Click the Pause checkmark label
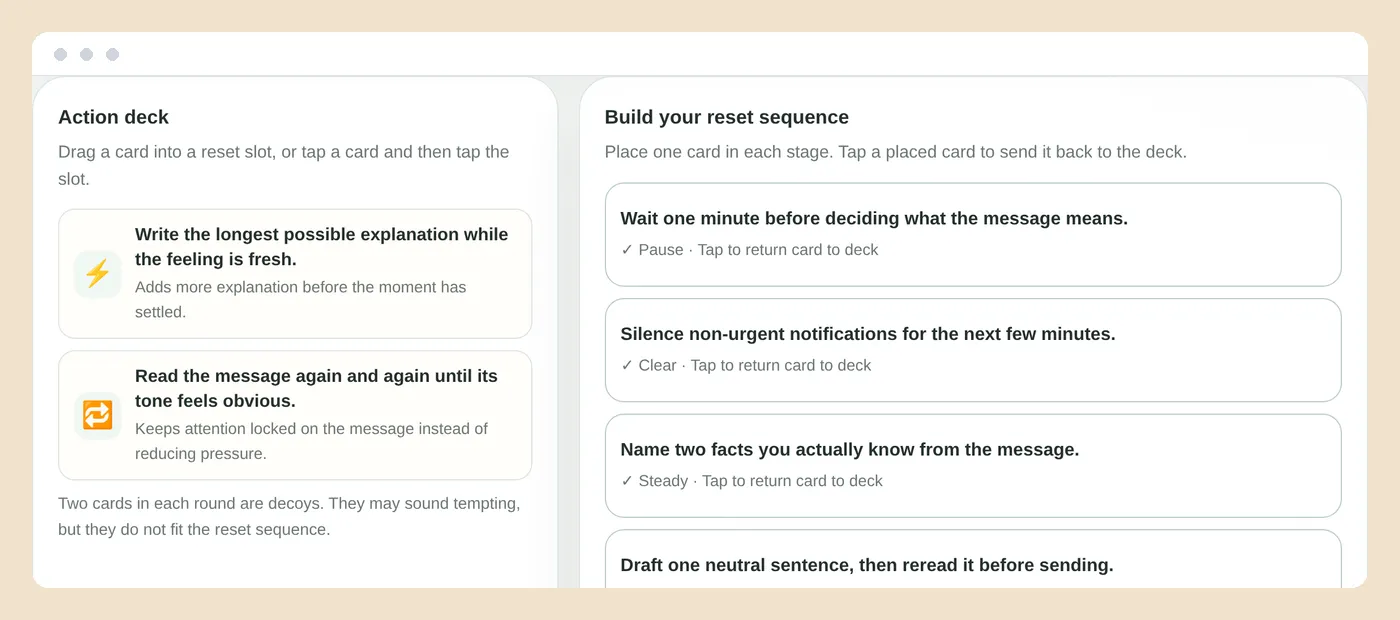The width and height of the screenshot is (1400, 620). click(652, 250)
